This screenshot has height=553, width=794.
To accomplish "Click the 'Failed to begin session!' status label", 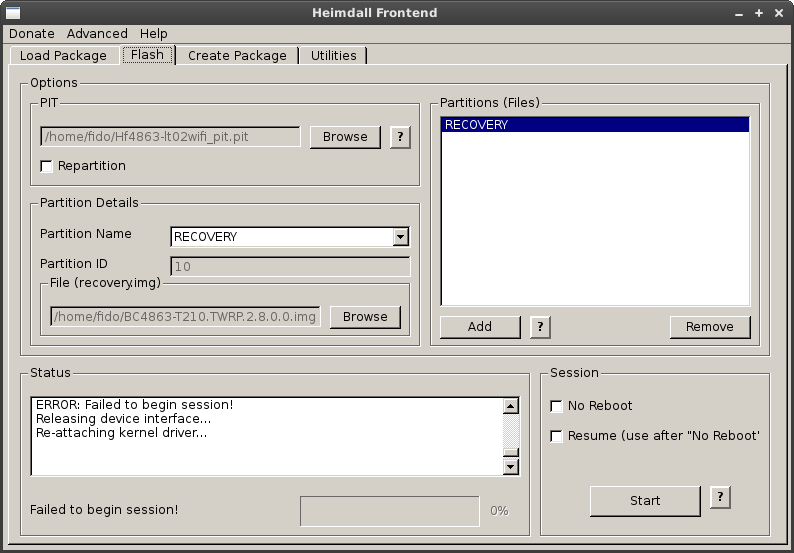I will click(104, 510).
